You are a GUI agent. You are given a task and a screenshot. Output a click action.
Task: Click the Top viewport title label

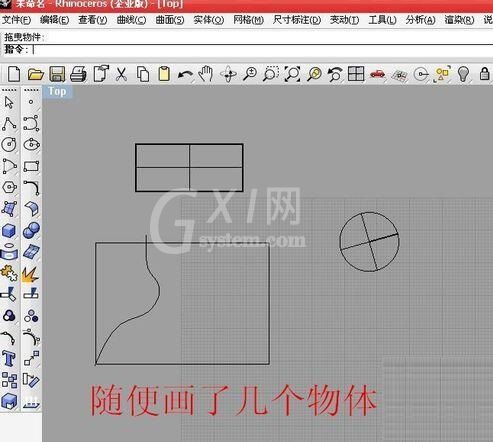(x=57, y=91)
